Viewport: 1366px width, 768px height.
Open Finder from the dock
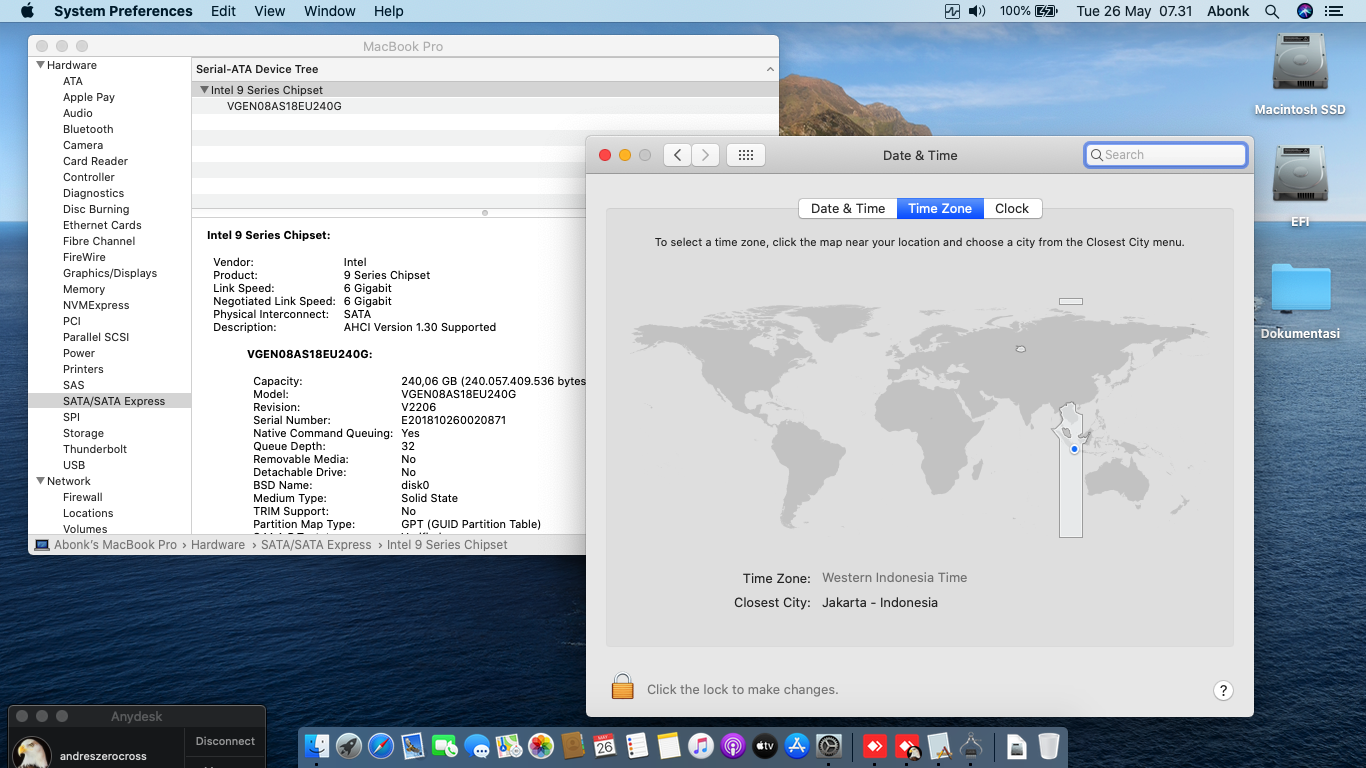[x=317, y=746]
